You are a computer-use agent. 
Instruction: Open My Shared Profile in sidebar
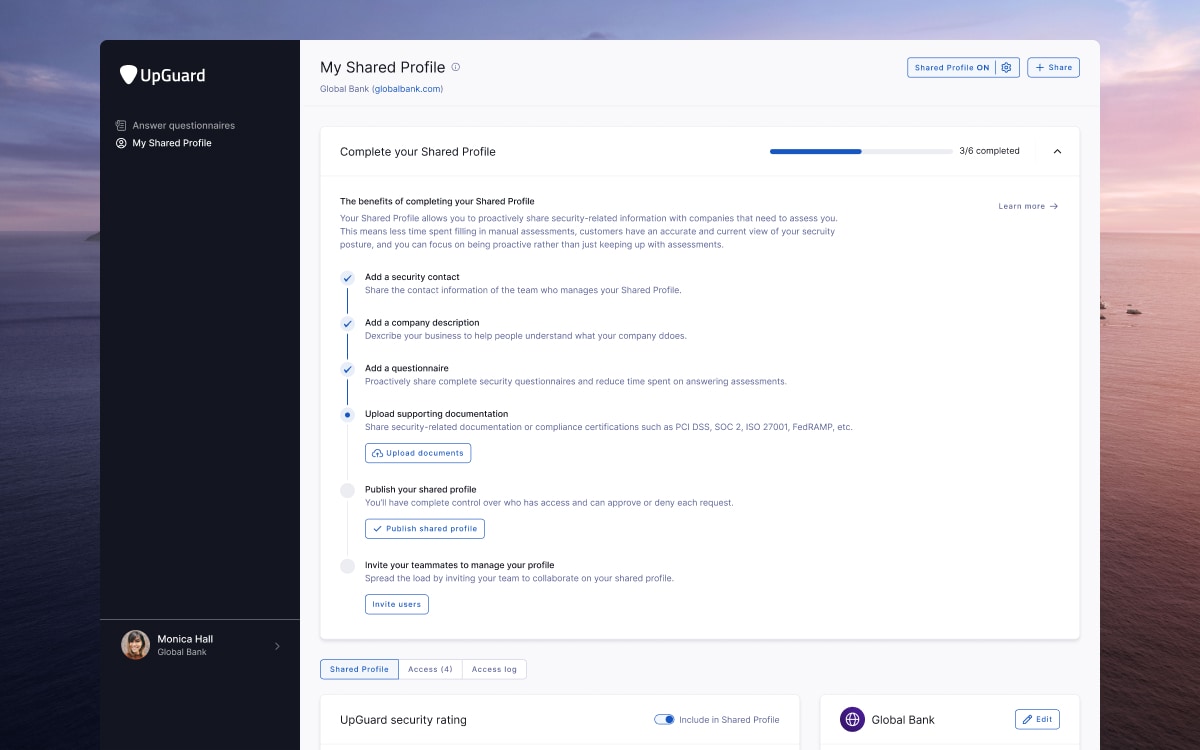coord(164,143)
